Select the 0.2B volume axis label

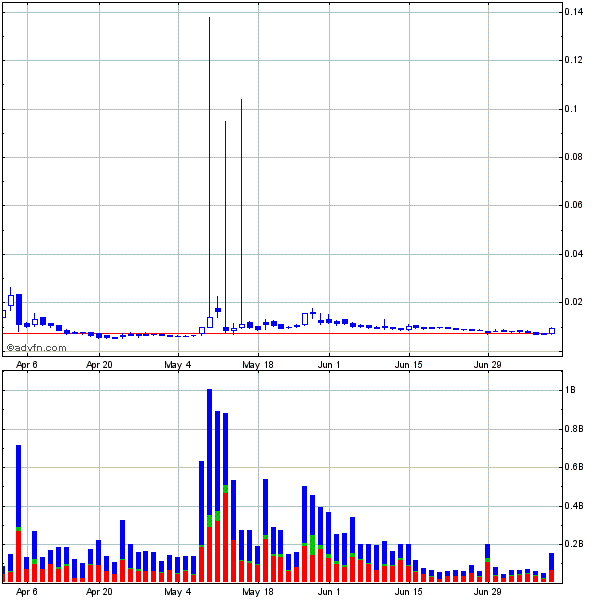[x=575, y=544]
